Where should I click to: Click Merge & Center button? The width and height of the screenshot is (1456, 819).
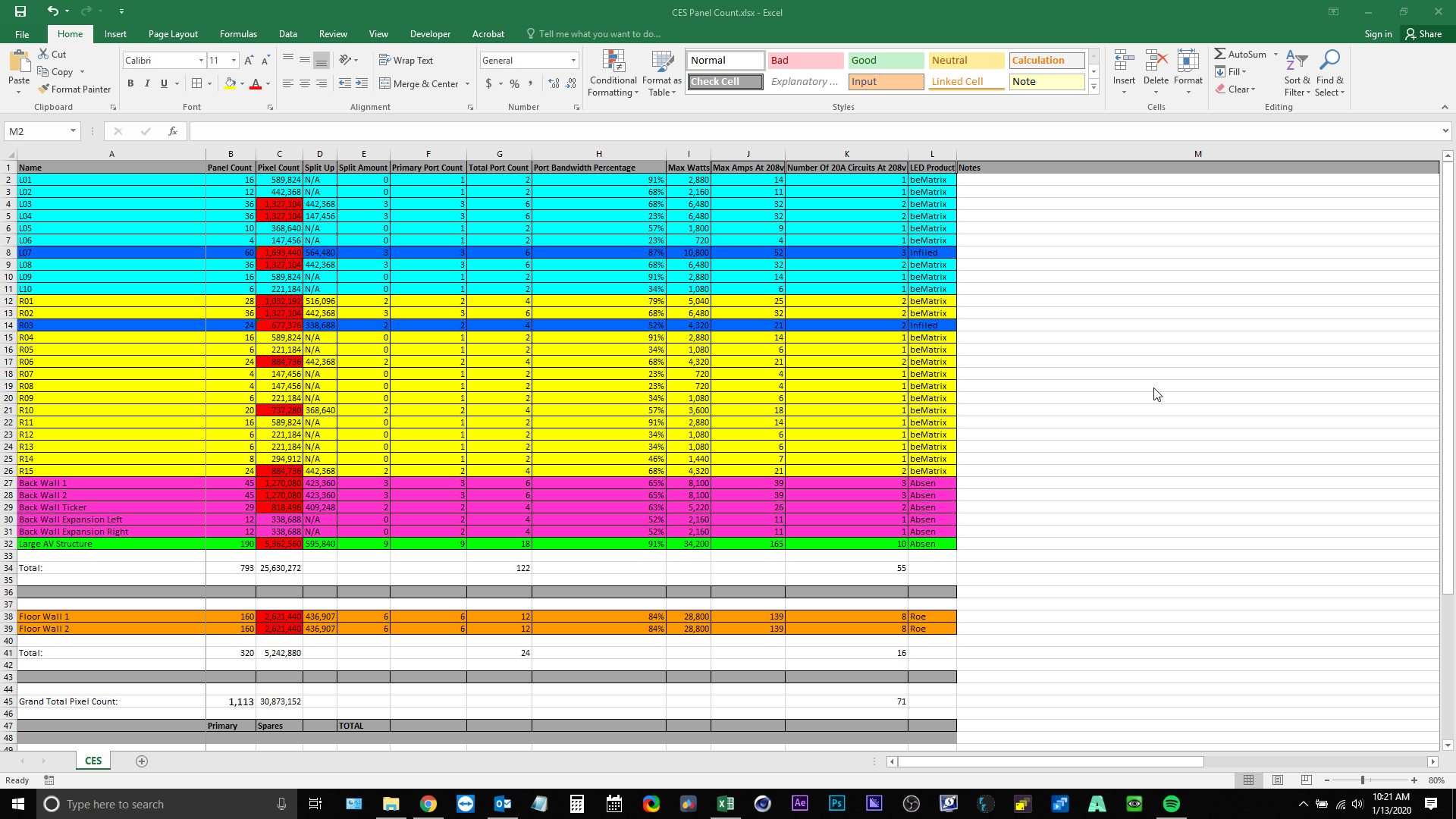419,83
